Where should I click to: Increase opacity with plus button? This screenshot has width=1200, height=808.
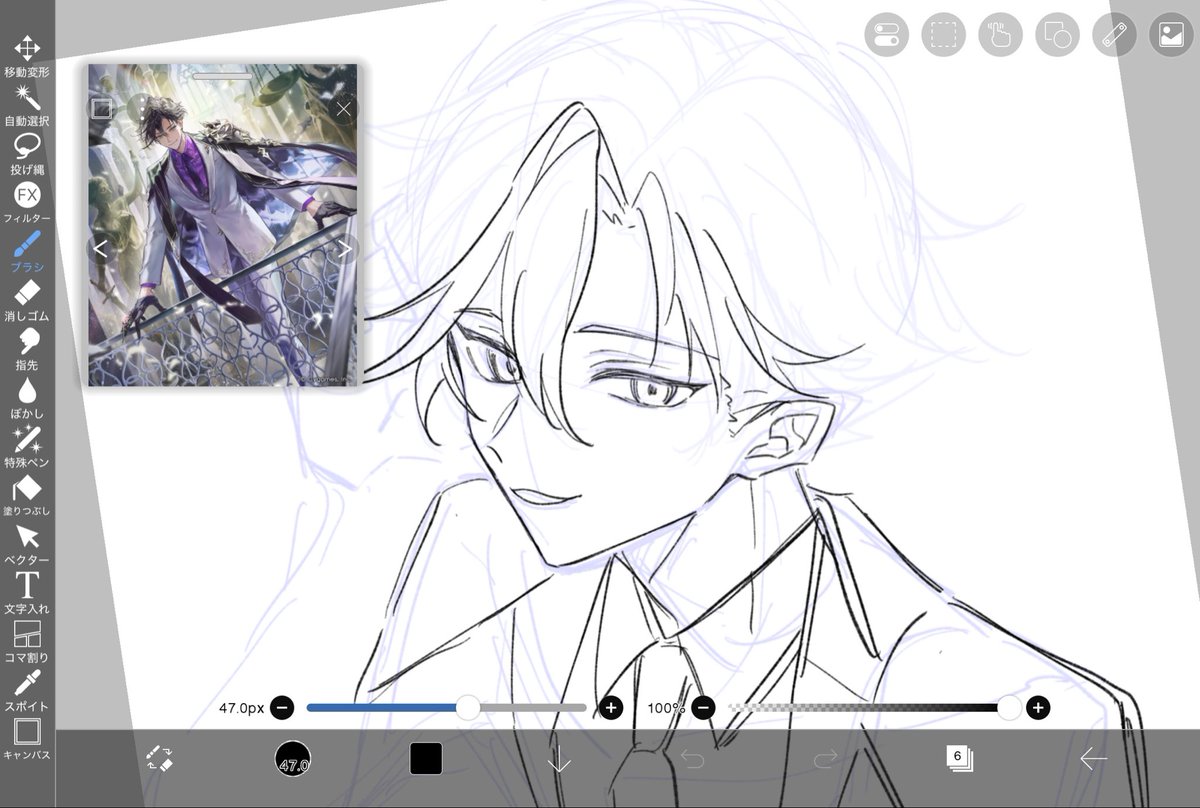click(x=1038, y=708)
